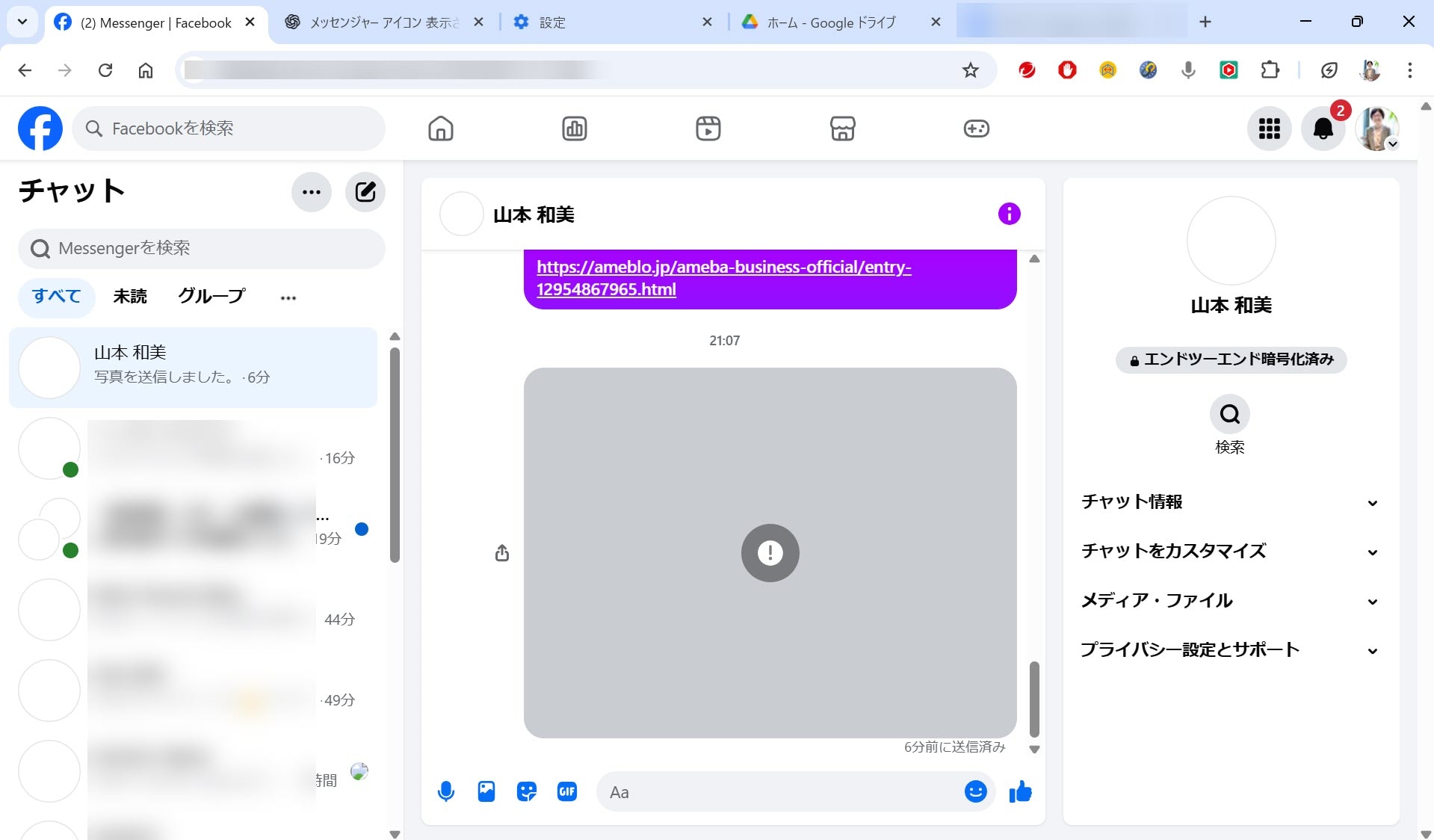Select the グループ chat filter

tap(211, 297)
